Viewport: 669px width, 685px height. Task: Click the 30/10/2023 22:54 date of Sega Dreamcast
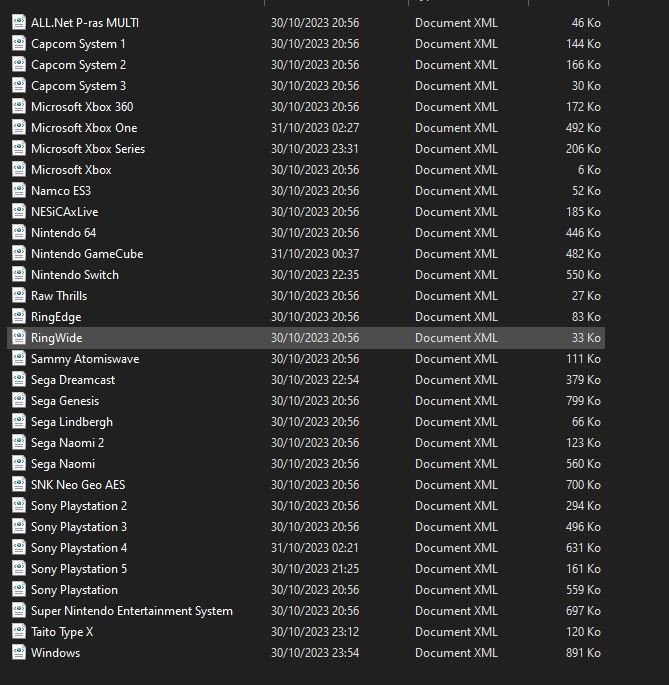point(315,380)
